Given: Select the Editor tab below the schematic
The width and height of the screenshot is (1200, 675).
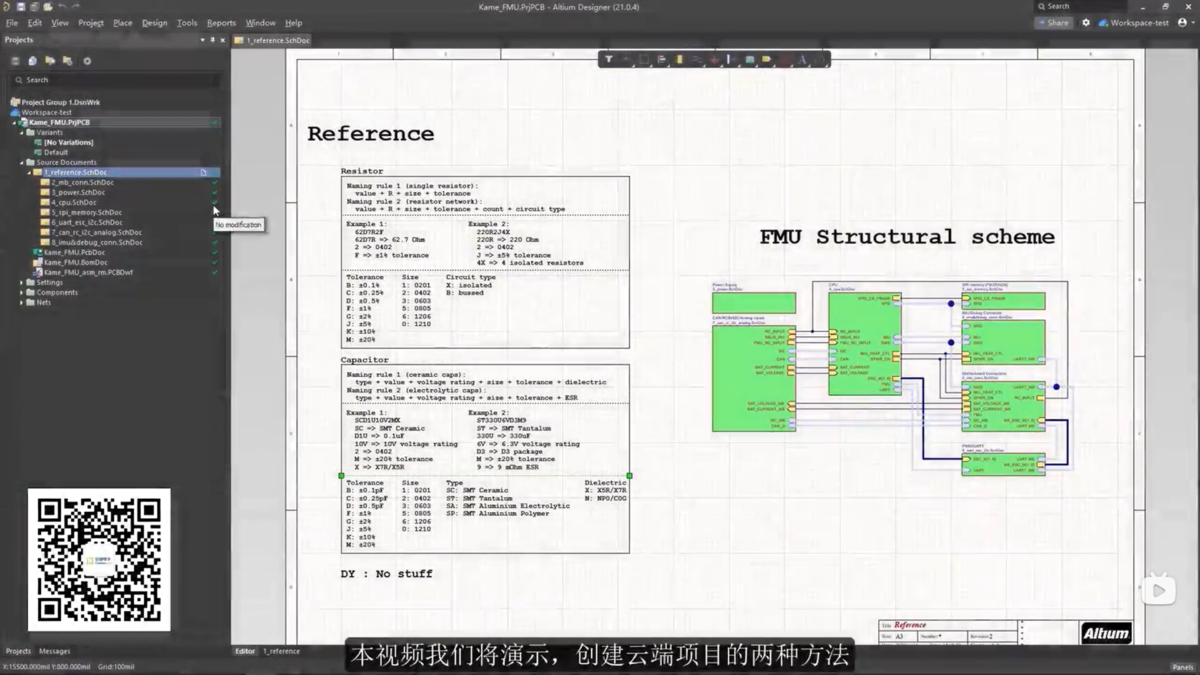Looking at the screenshot, I should pyautogui.click(x=245, y=651).
